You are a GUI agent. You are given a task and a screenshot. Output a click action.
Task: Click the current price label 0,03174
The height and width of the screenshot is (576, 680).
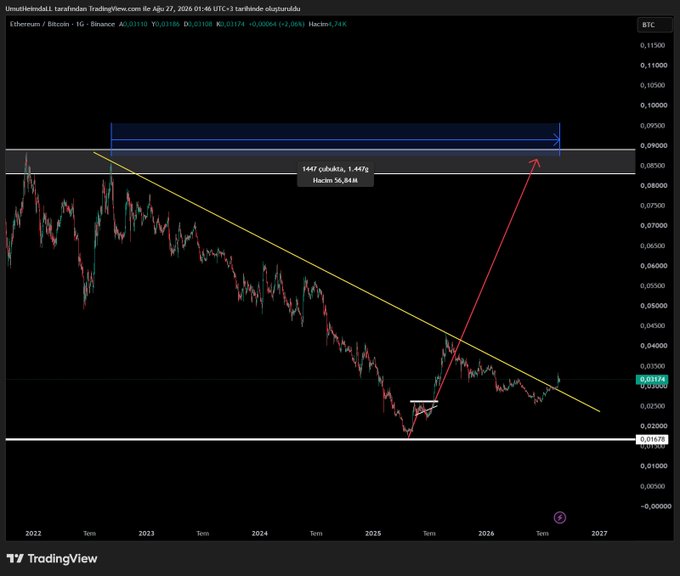tap(652, 379)
